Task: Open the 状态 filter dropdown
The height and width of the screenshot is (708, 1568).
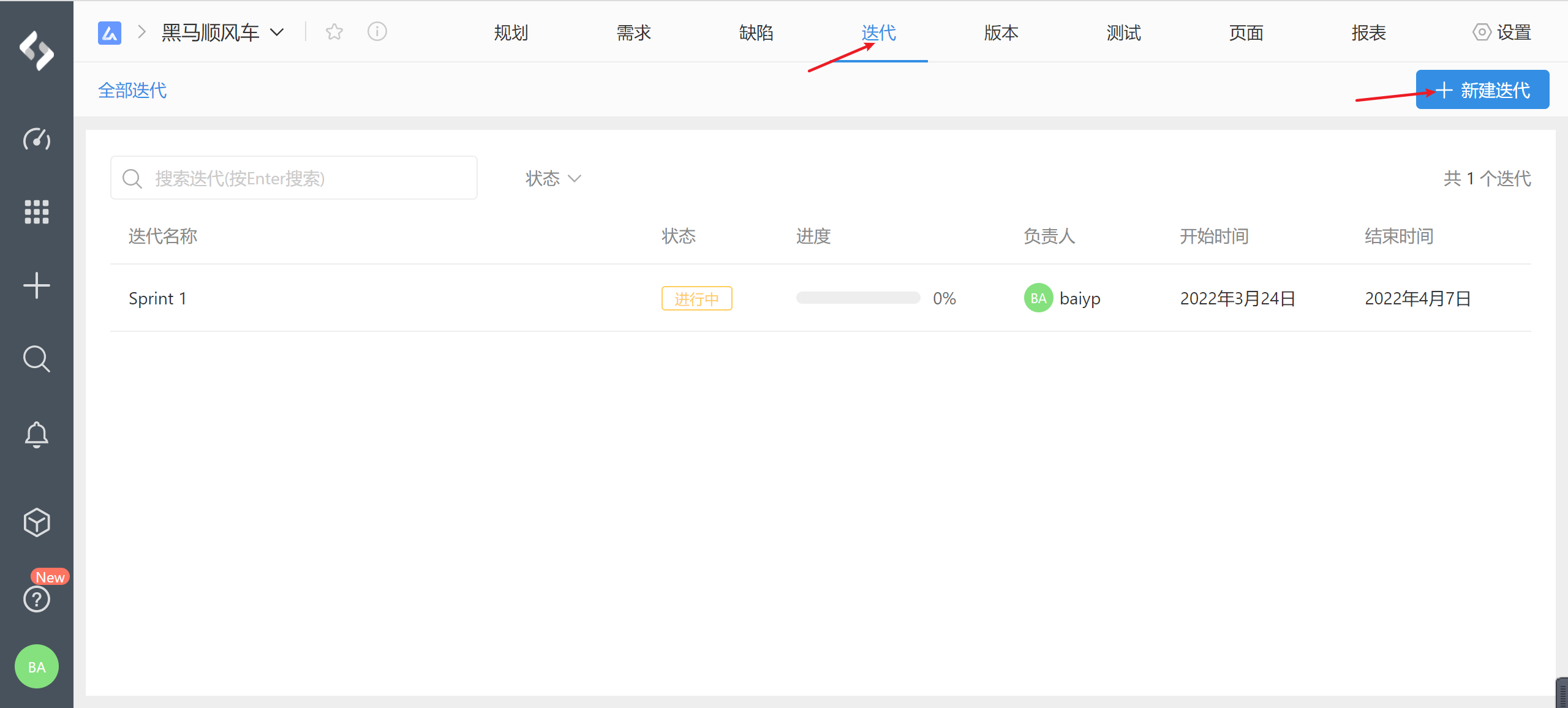Action: click(552, 178)
